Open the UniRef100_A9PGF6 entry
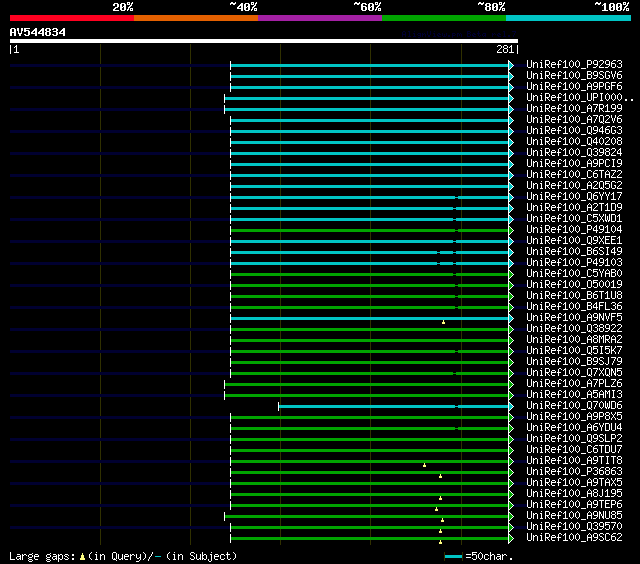Viewport: 640px width, 564px height. pyautogui.click(x=574, y=87)
